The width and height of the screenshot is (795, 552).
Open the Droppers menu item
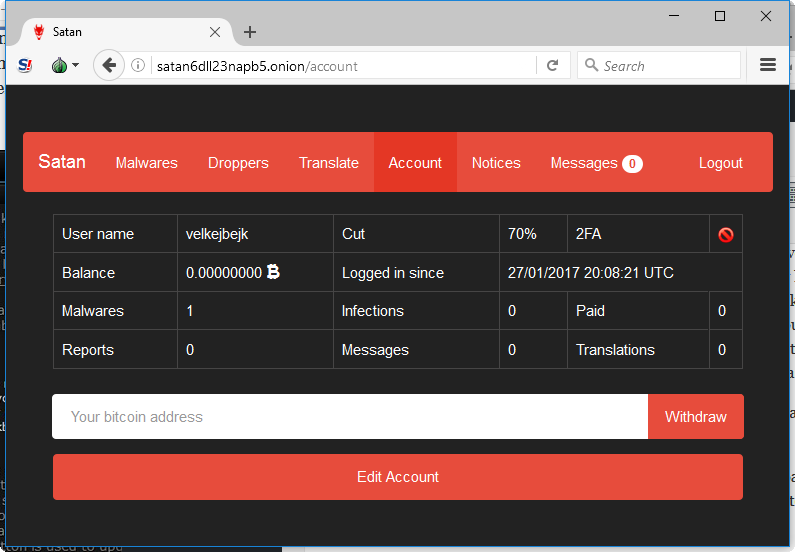click(x=238, y=163)
